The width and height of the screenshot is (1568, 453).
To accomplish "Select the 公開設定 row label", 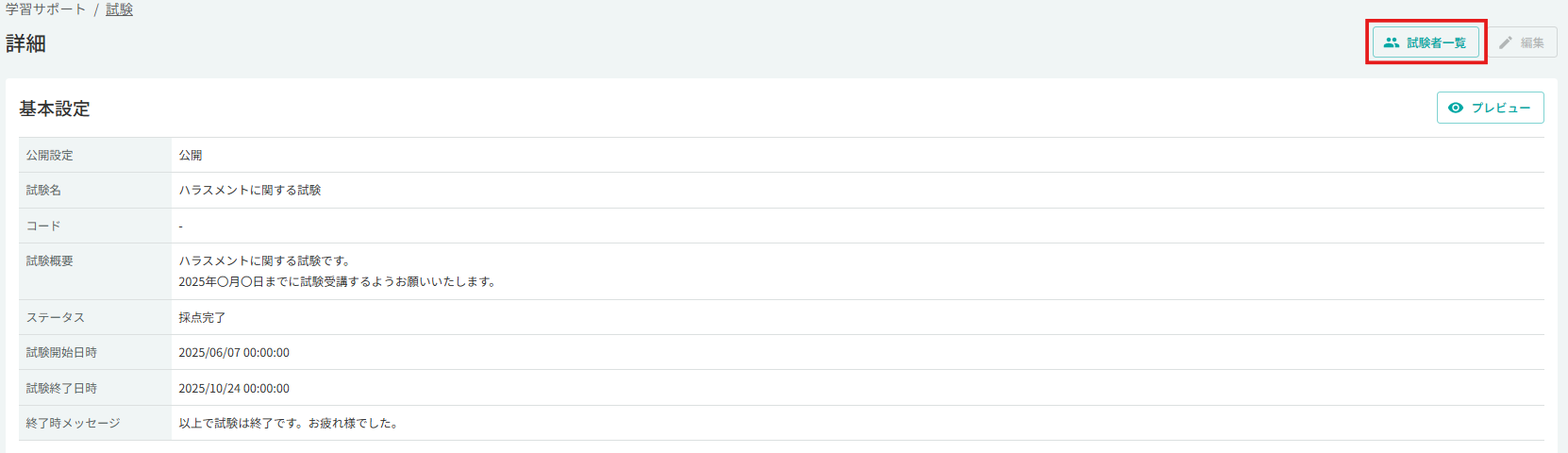I will (49, 156).
